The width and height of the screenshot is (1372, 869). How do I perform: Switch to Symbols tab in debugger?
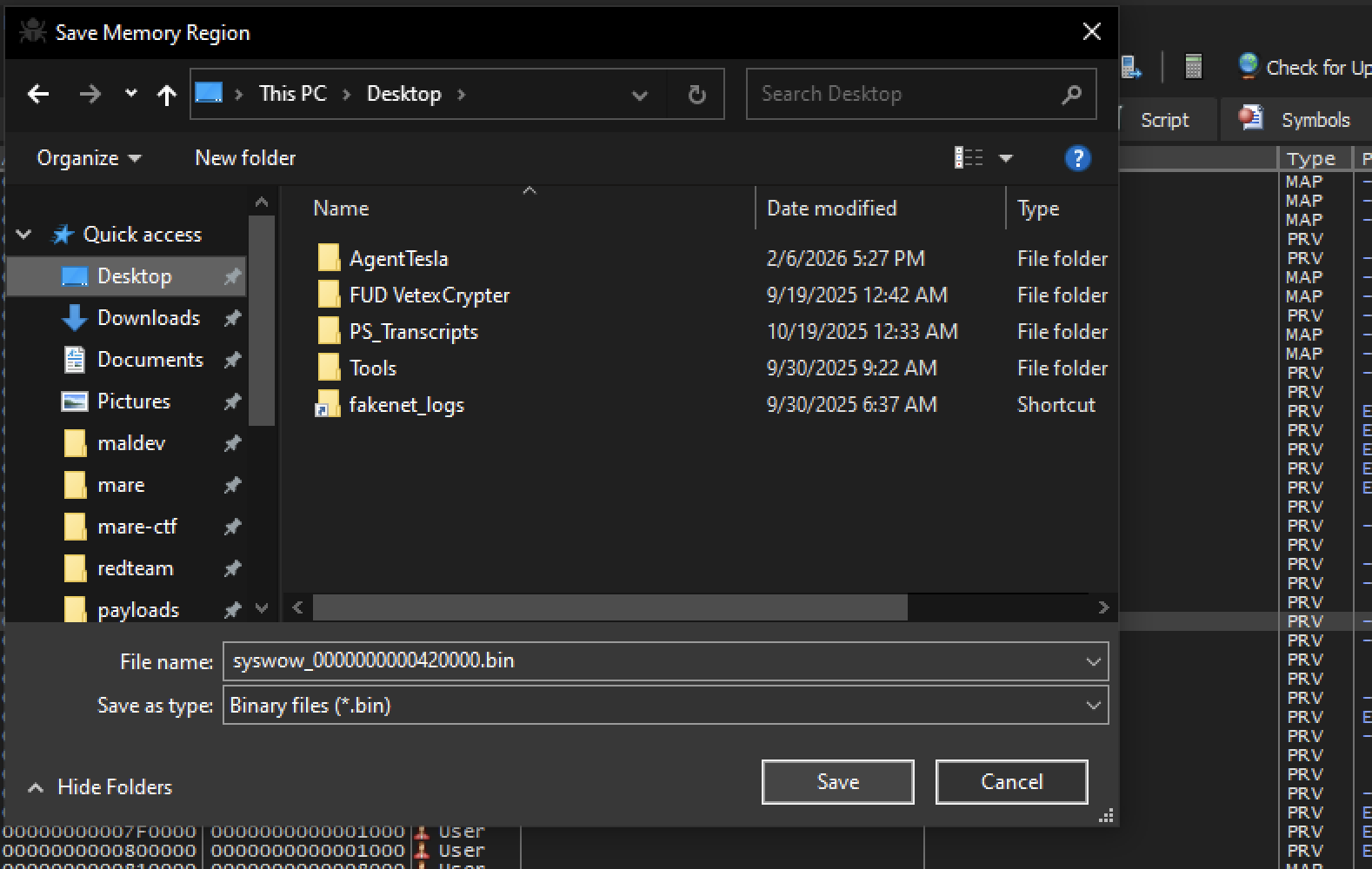pyautogui.click(x=1295, y=120)
